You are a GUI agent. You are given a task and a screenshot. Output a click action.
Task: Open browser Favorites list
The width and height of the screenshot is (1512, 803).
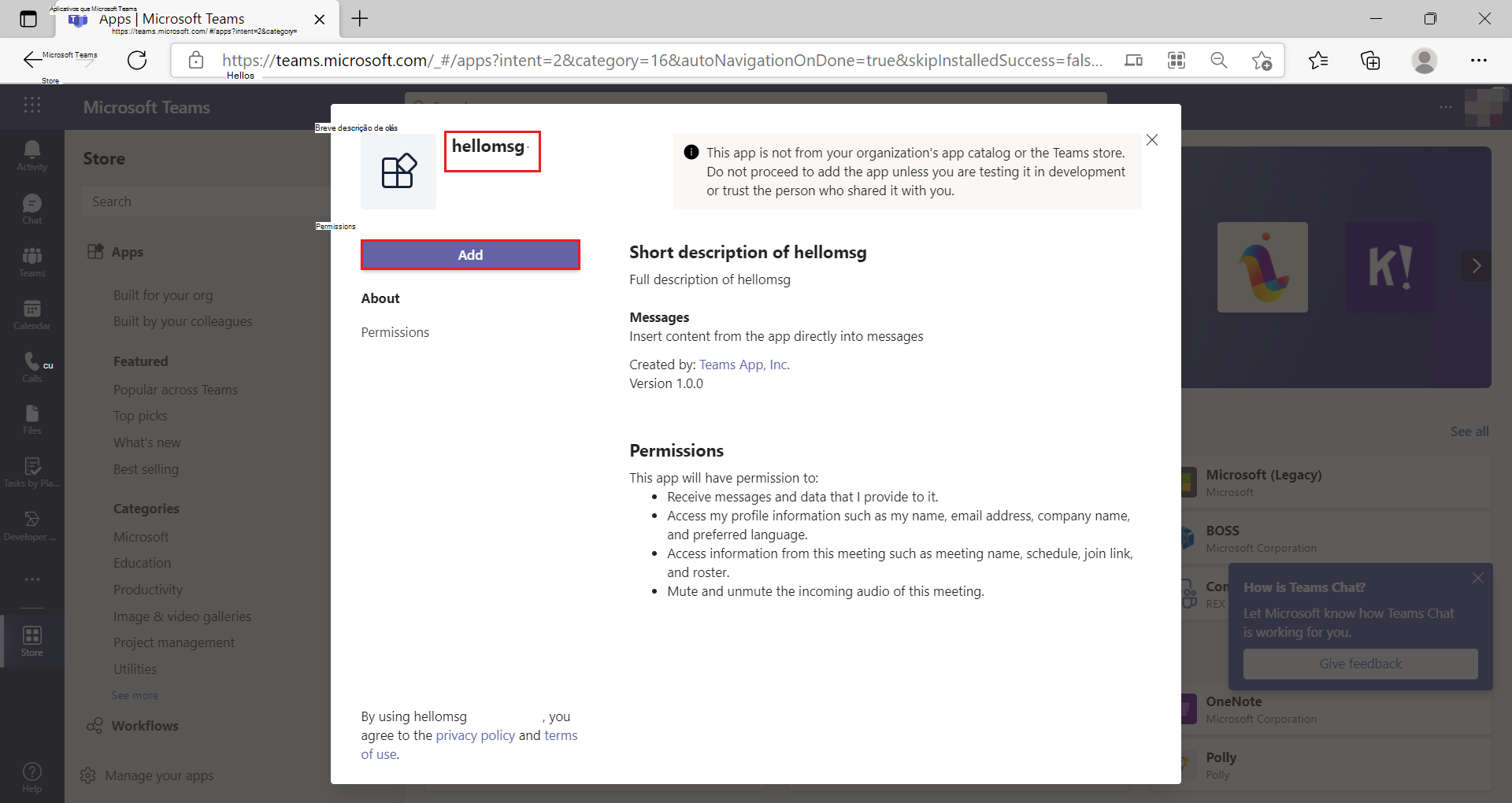click(x=1318, y=61)
